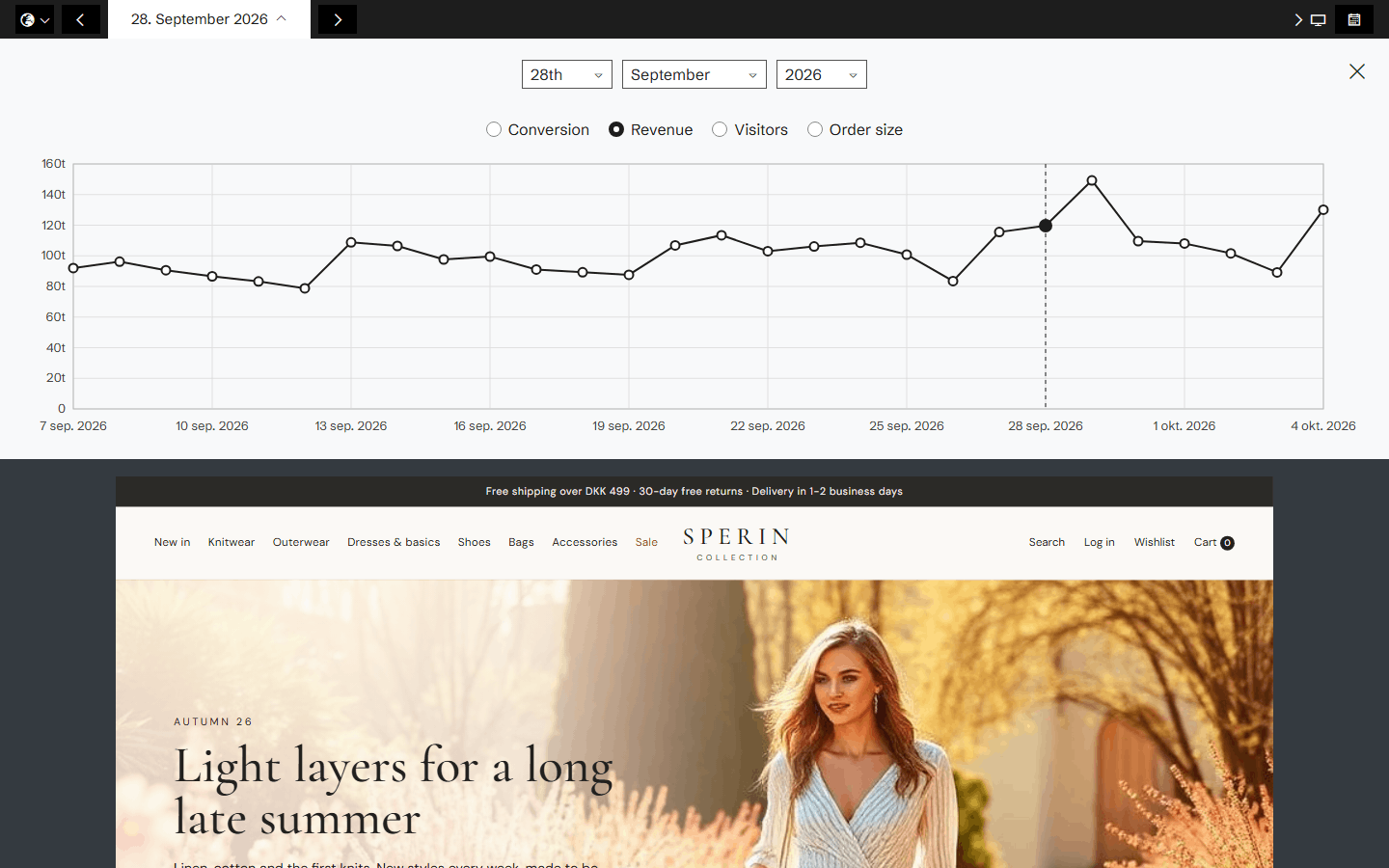Screen dimensions: 1389x868
Task: Click the '1 okt. 2026' axis label
Action: [x=1185, y=425]
